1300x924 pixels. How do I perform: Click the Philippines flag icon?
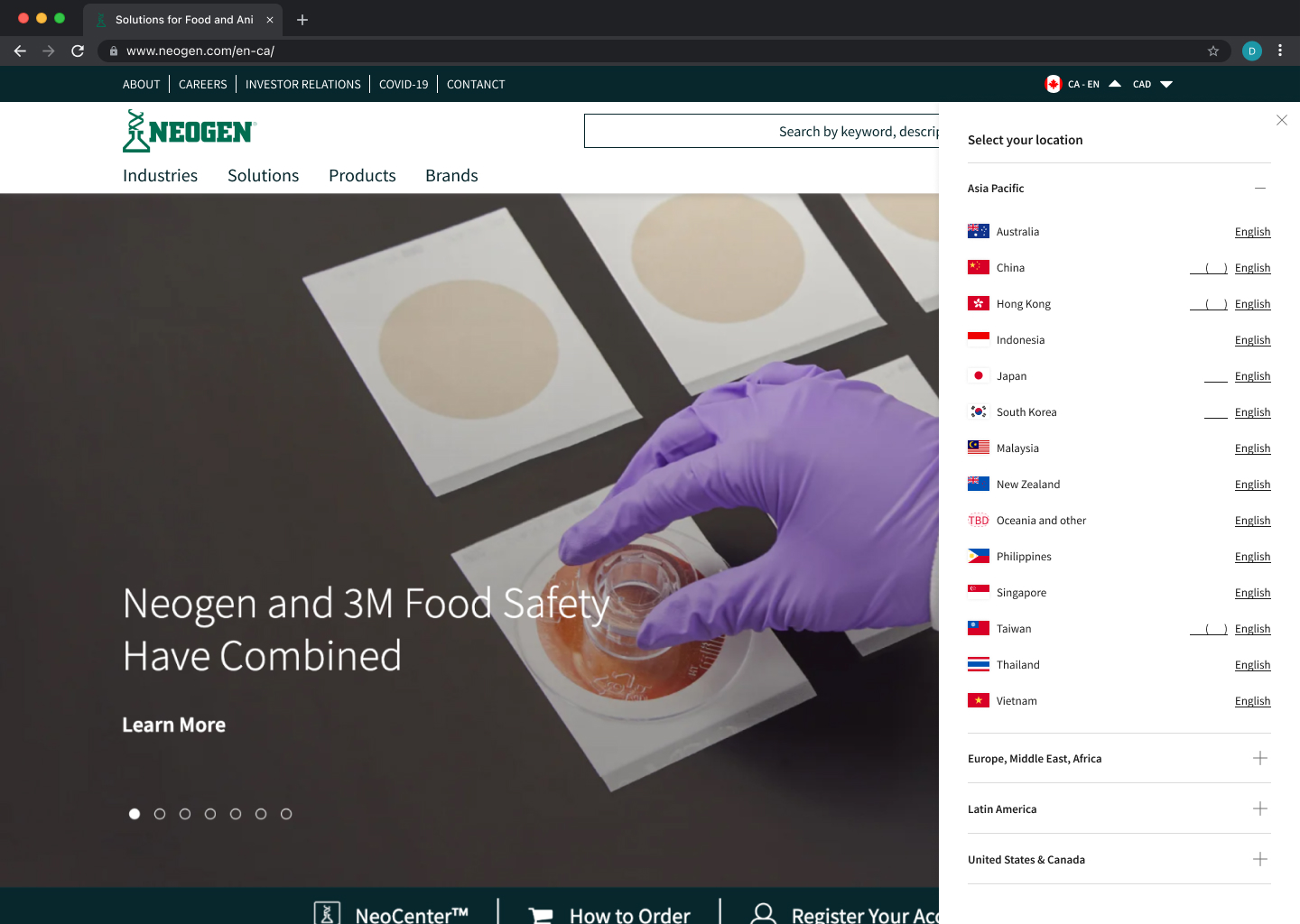point(979,556)
